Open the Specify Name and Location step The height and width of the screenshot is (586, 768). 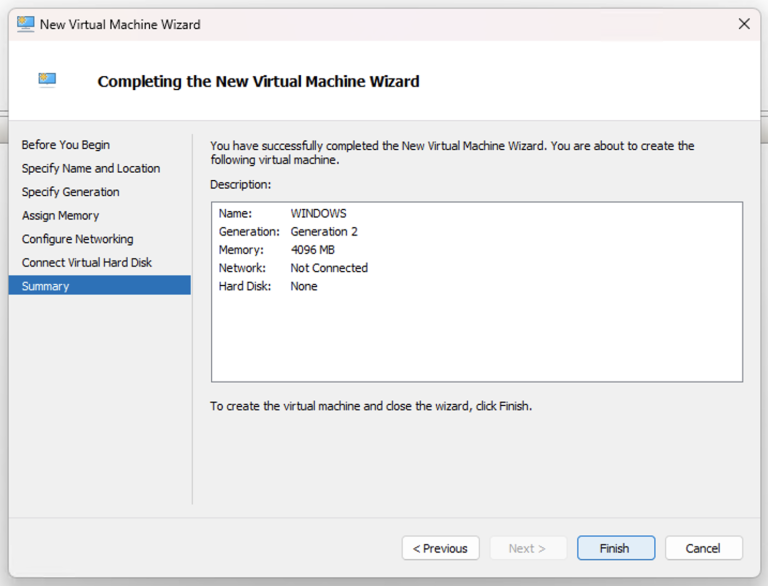(x=91, y=168)
